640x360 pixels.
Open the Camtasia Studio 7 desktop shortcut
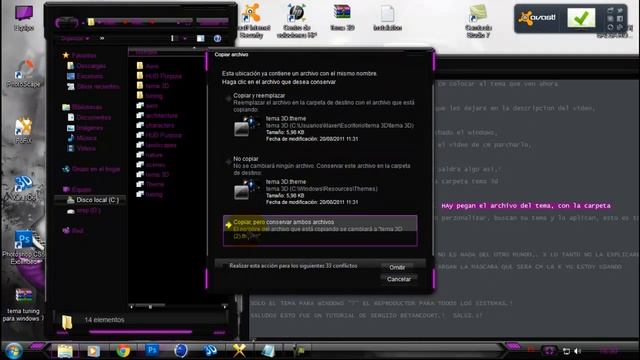pyautogui.click(x=478, y=21)
